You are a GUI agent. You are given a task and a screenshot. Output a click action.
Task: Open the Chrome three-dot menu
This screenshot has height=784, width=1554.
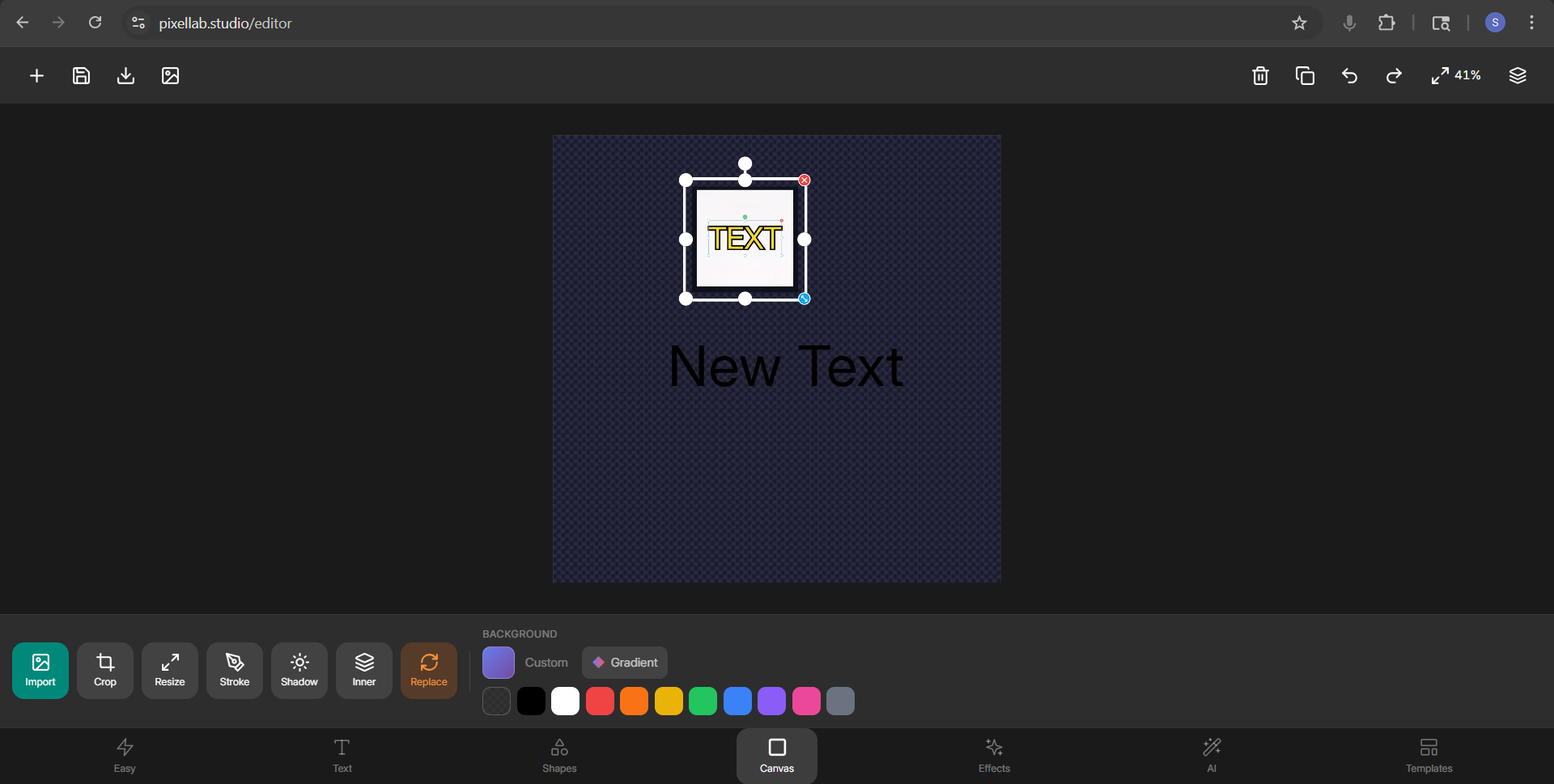1531,23
